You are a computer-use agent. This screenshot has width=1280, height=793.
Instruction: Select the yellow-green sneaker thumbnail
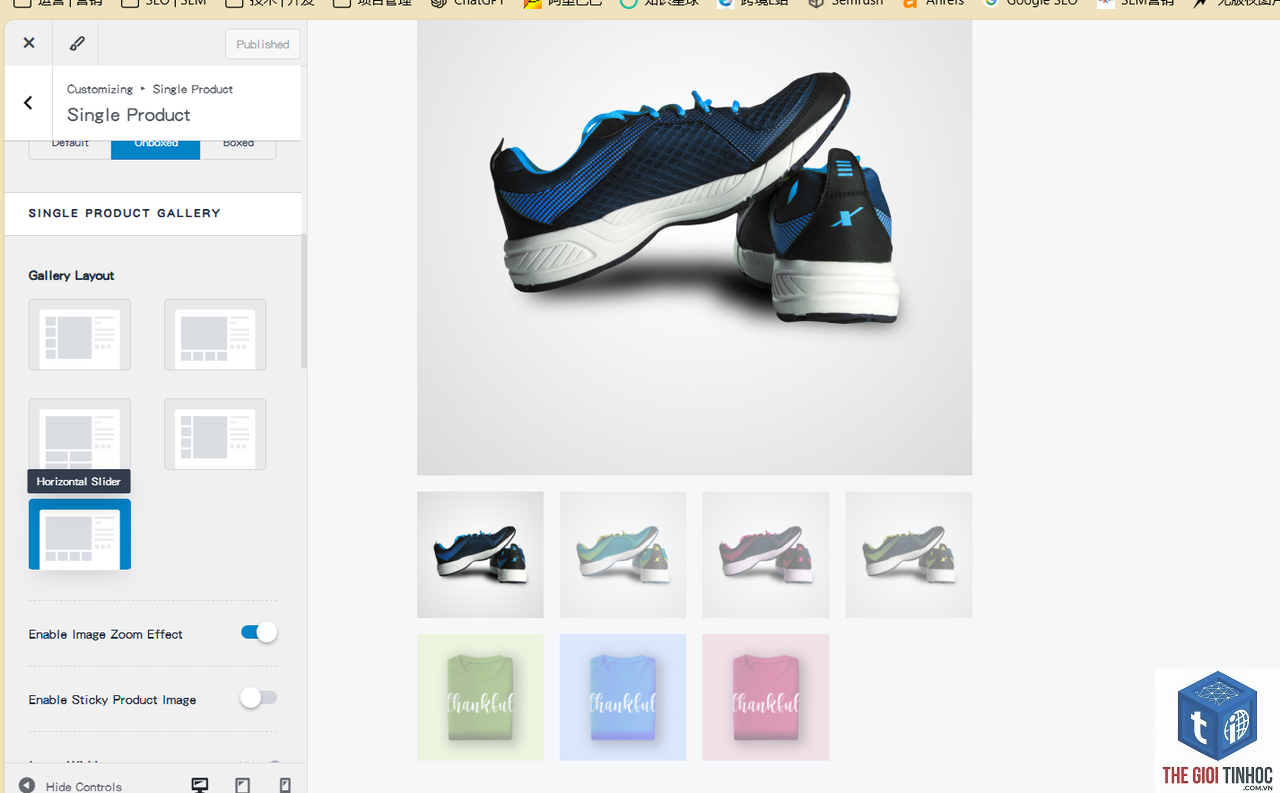point(909,554)
